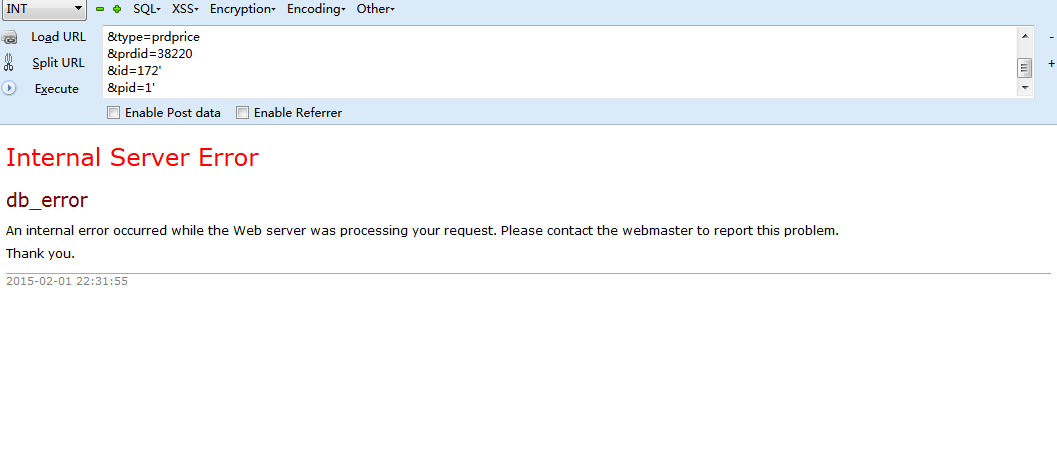Open the Encoding menu
This screenshot has width=1057, height=459.
point(316,9)
